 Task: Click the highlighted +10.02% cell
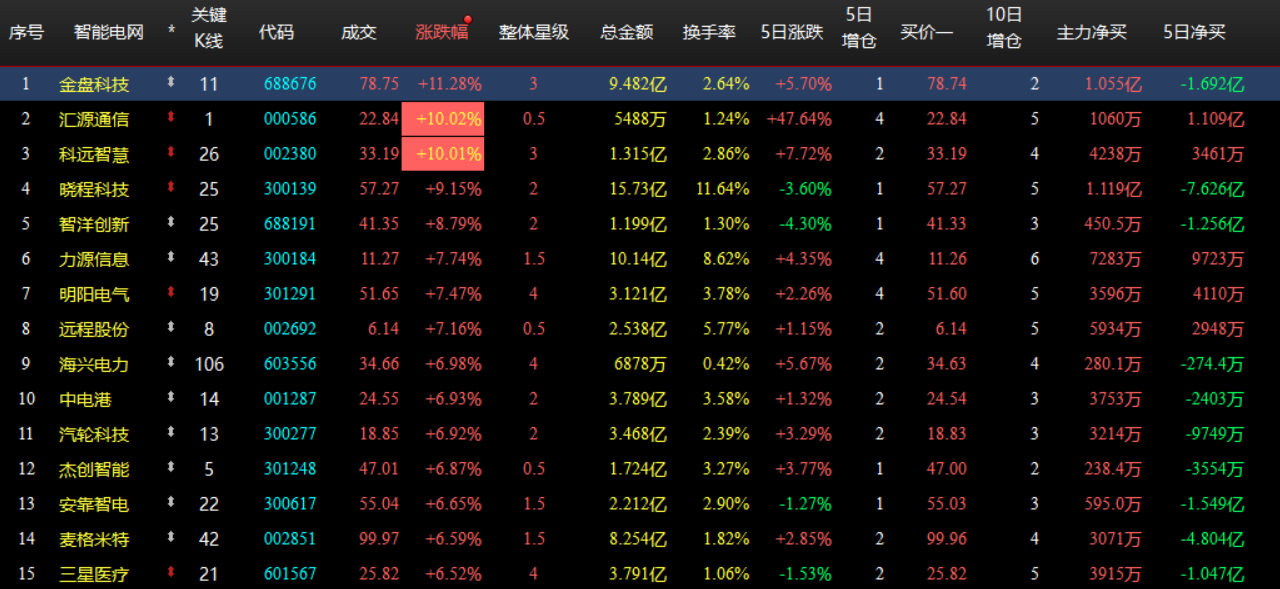[x=448, y=119]
